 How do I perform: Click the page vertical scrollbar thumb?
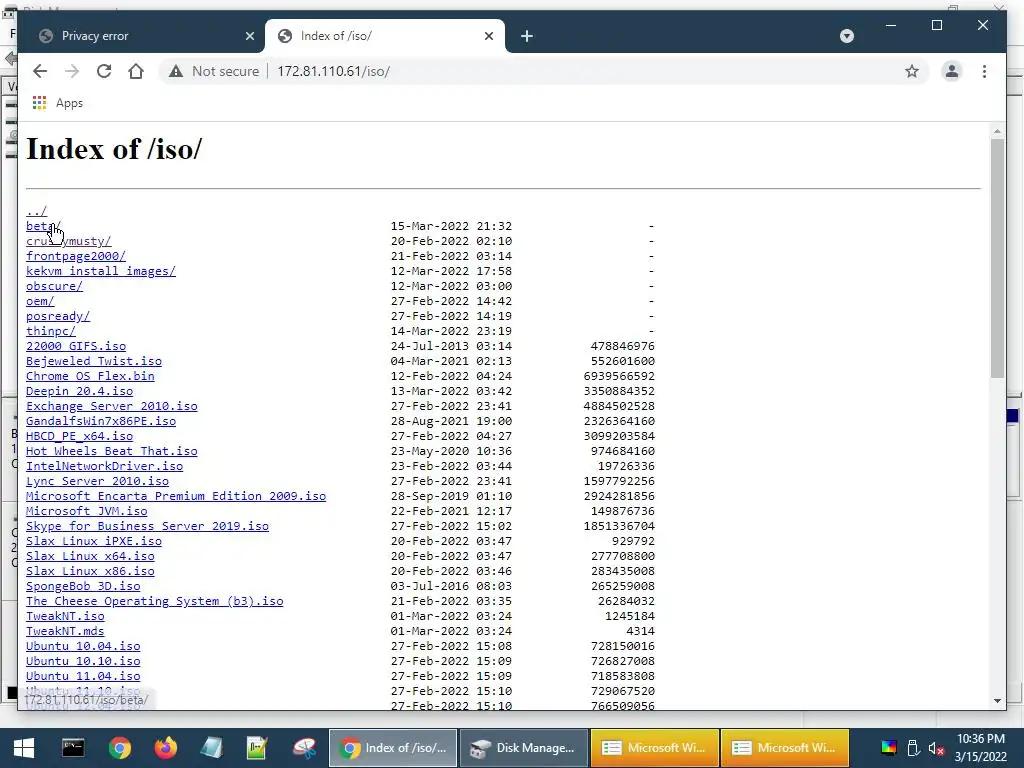click(x=997, y=258)
